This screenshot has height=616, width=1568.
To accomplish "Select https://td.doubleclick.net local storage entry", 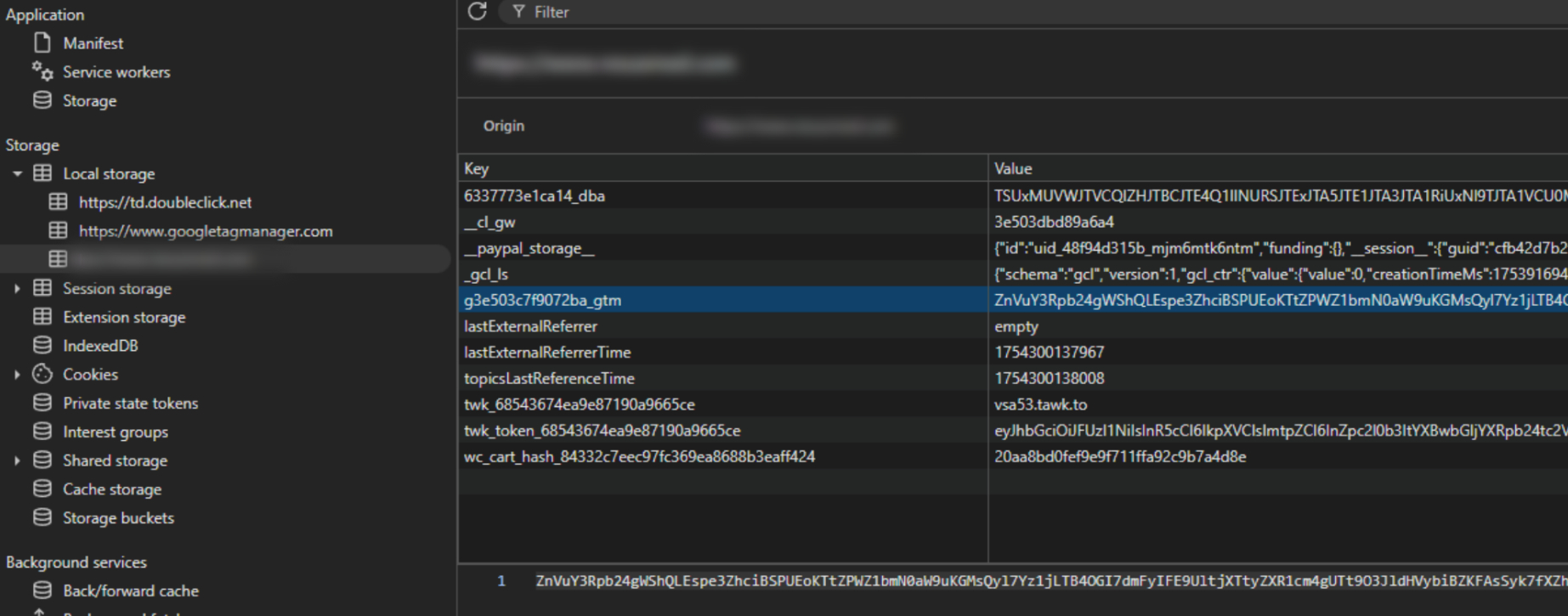I will (x=165, y=202).
